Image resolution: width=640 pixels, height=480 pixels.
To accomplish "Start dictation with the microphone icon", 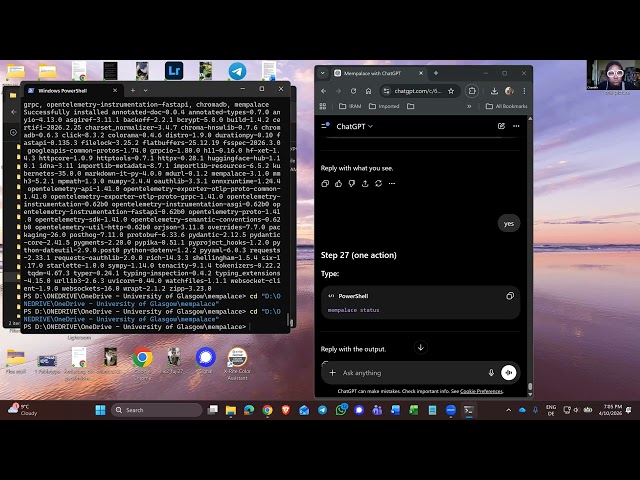I will [x=491, y=373].
